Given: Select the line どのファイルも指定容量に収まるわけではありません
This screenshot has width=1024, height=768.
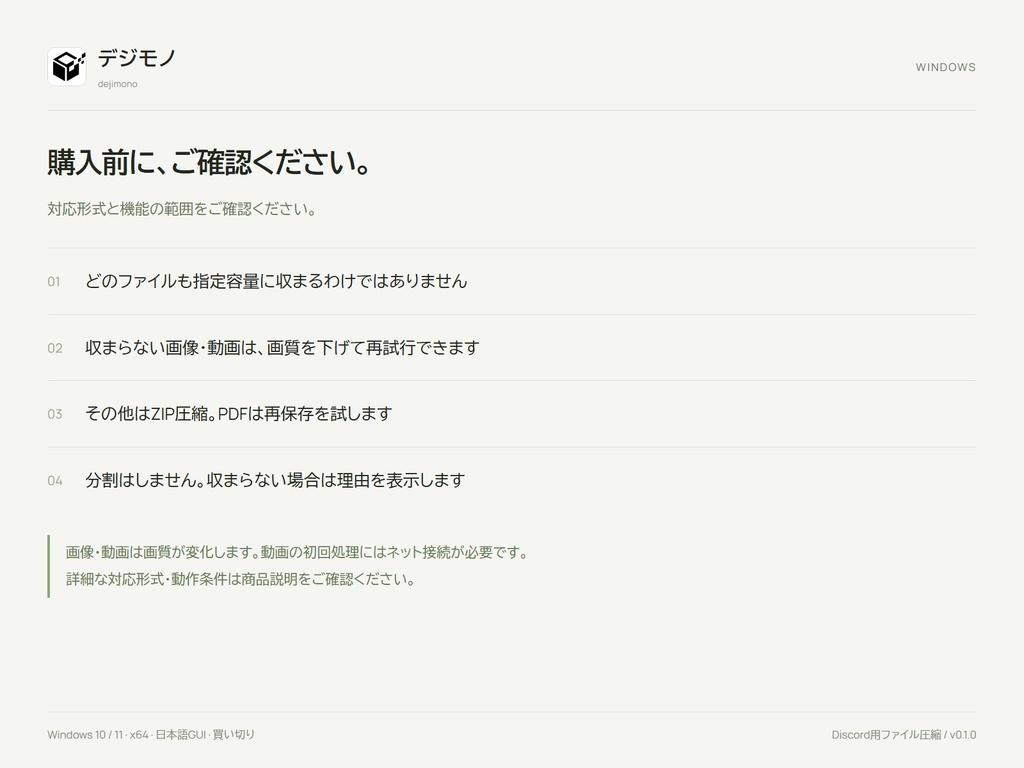Looking at the screenshot, I should click(x=276, y=281).
